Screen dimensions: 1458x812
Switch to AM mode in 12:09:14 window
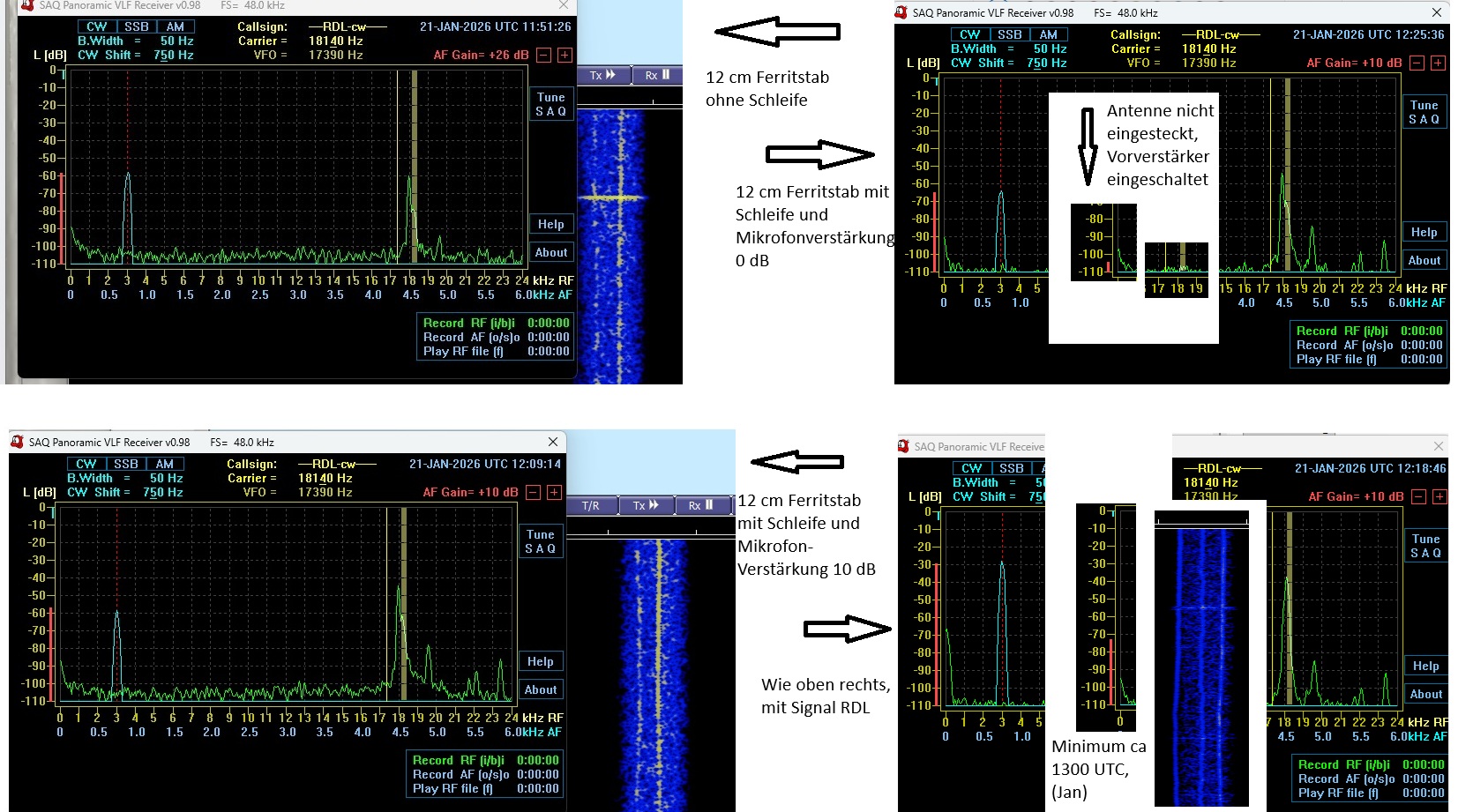tap(165, 464)
